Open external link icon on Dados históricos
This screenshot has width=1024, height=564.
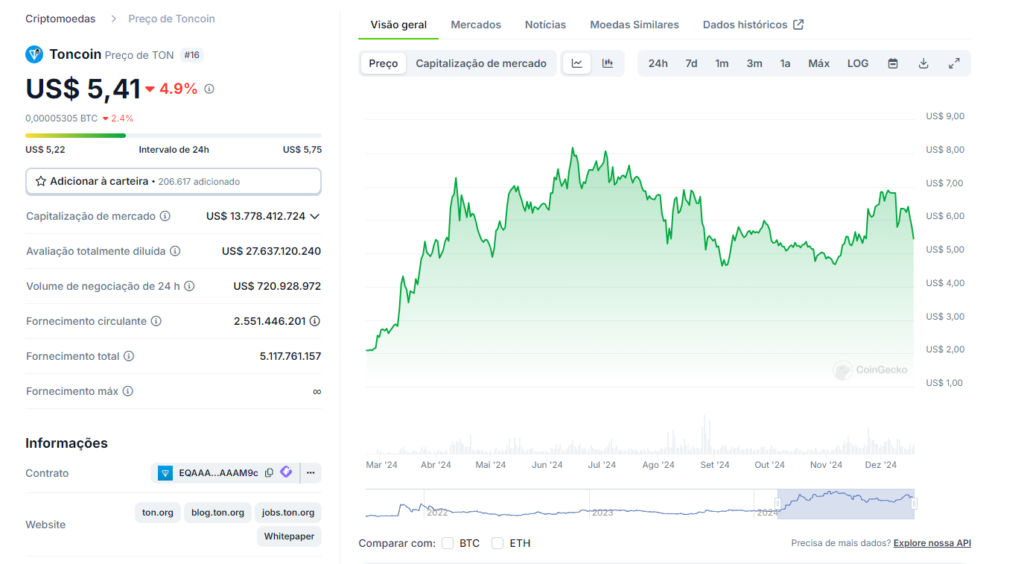[798, 25]
